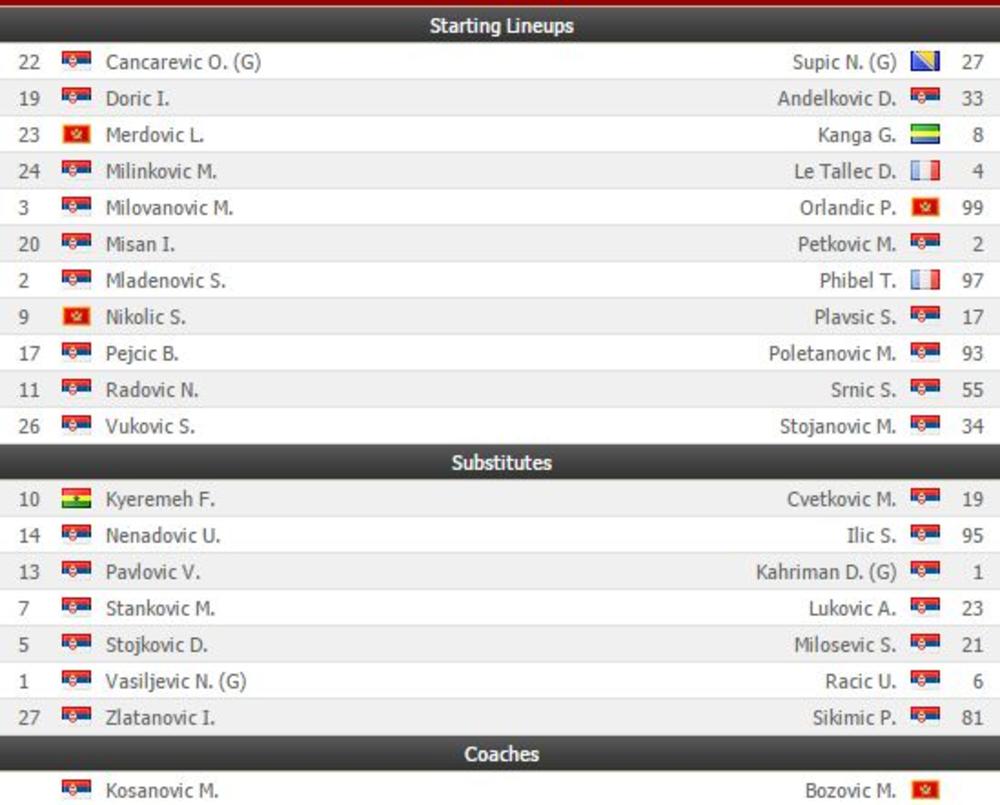Click the Substitutes section header
1000x805 pixels.
[501, 462]
